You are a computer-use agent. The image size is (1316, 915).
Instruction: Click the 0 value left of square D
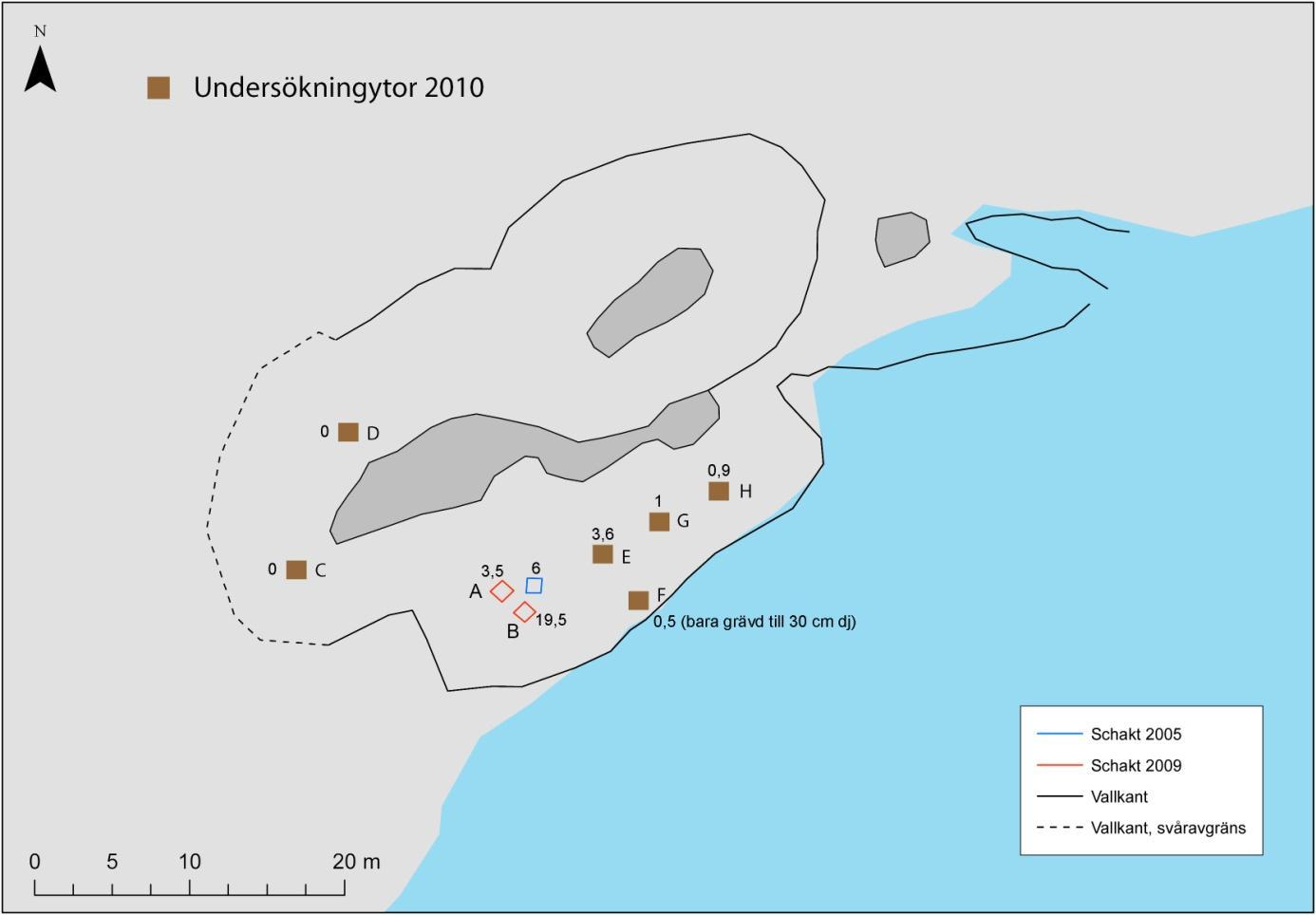[x=325, y=432]
